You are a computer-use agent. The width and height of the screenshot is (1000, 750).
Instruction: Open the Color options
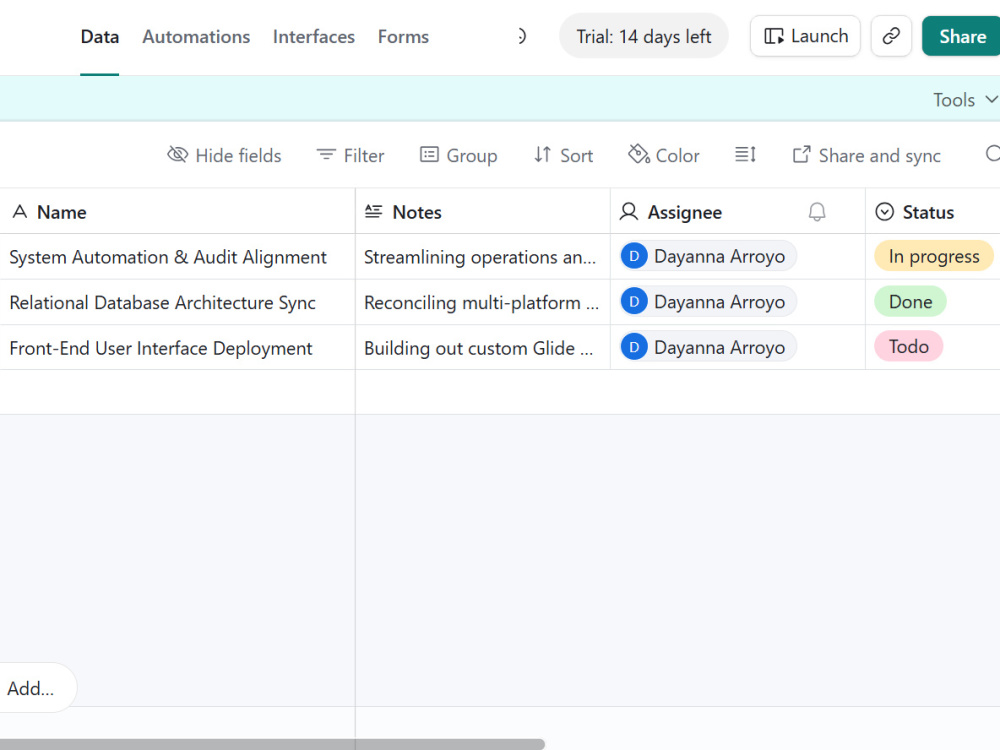coord(664,156)
